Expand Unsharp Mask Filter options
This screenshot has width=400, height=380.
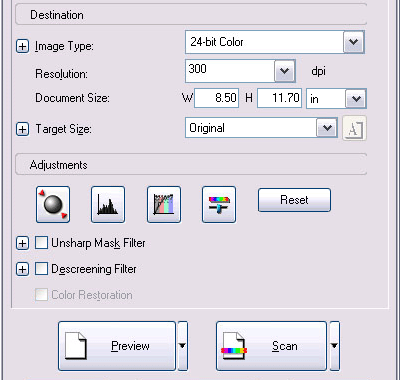tap(22, 243)
